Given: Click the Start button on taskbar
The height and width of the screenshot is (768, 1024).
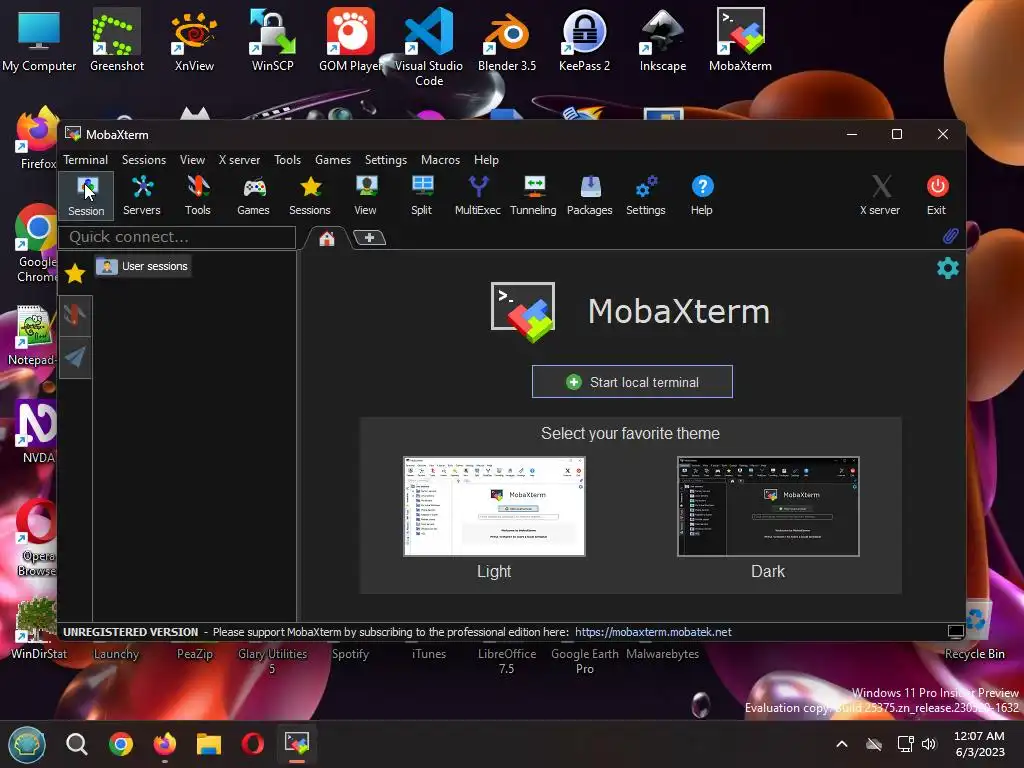Looking at the screenshot, I should [x=27, y=744].
